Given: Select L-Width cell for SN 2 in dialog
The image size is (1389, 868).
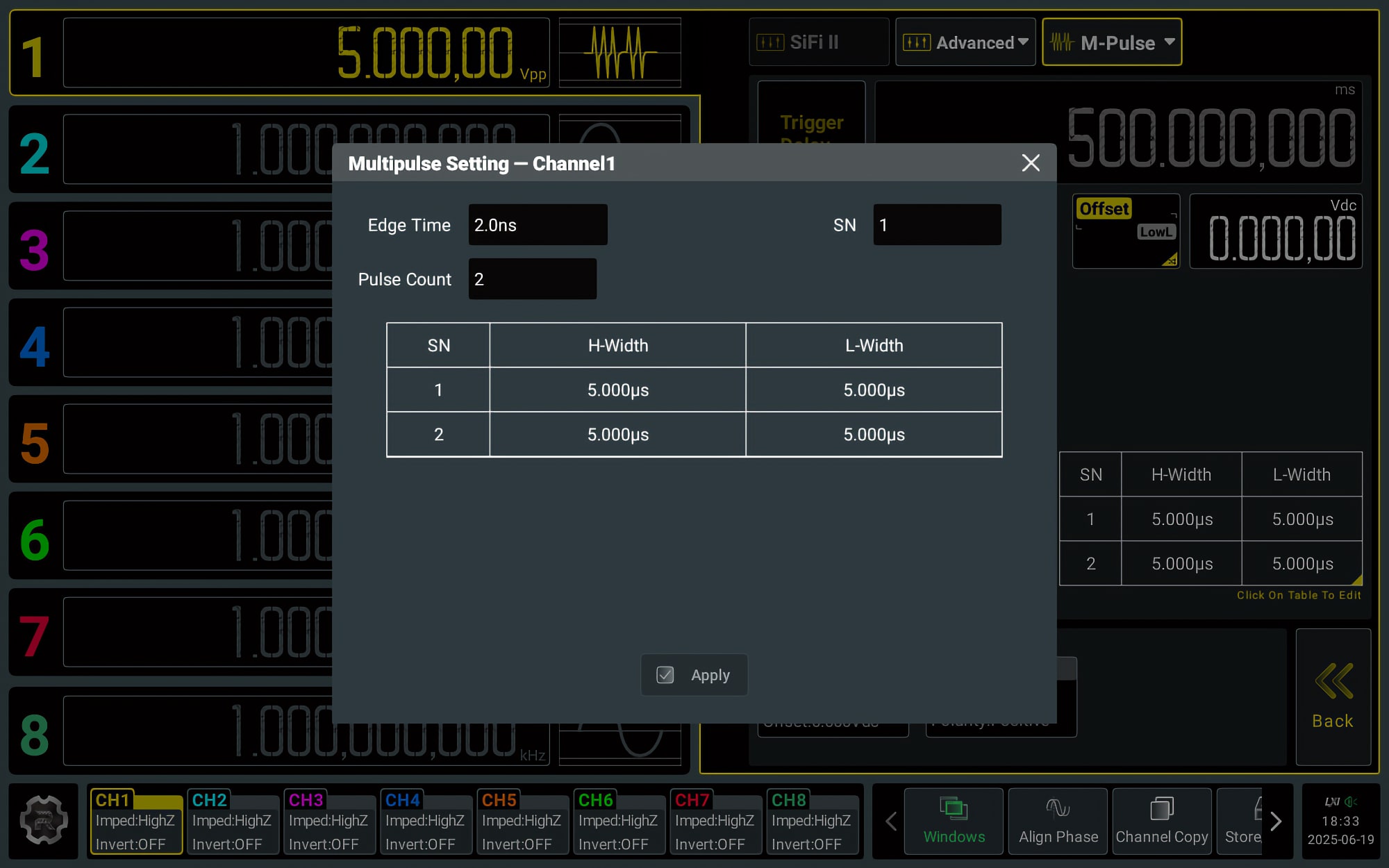Looking at the screenshot, I should (874, 435).
